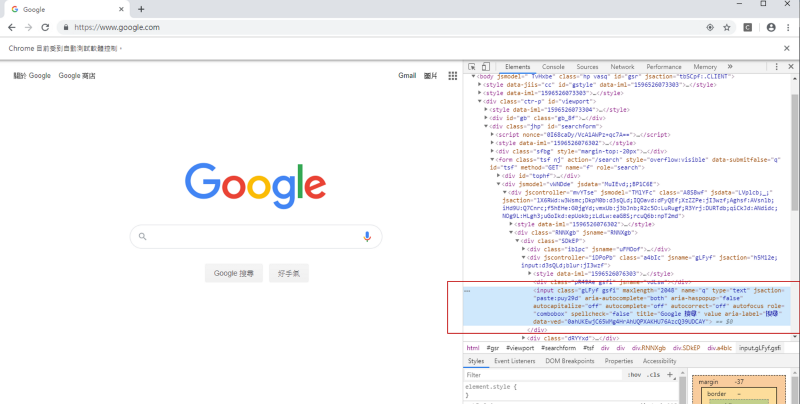Click the magnifier icon in search box
Screen dimensions: 800x404
pos(143,237)
